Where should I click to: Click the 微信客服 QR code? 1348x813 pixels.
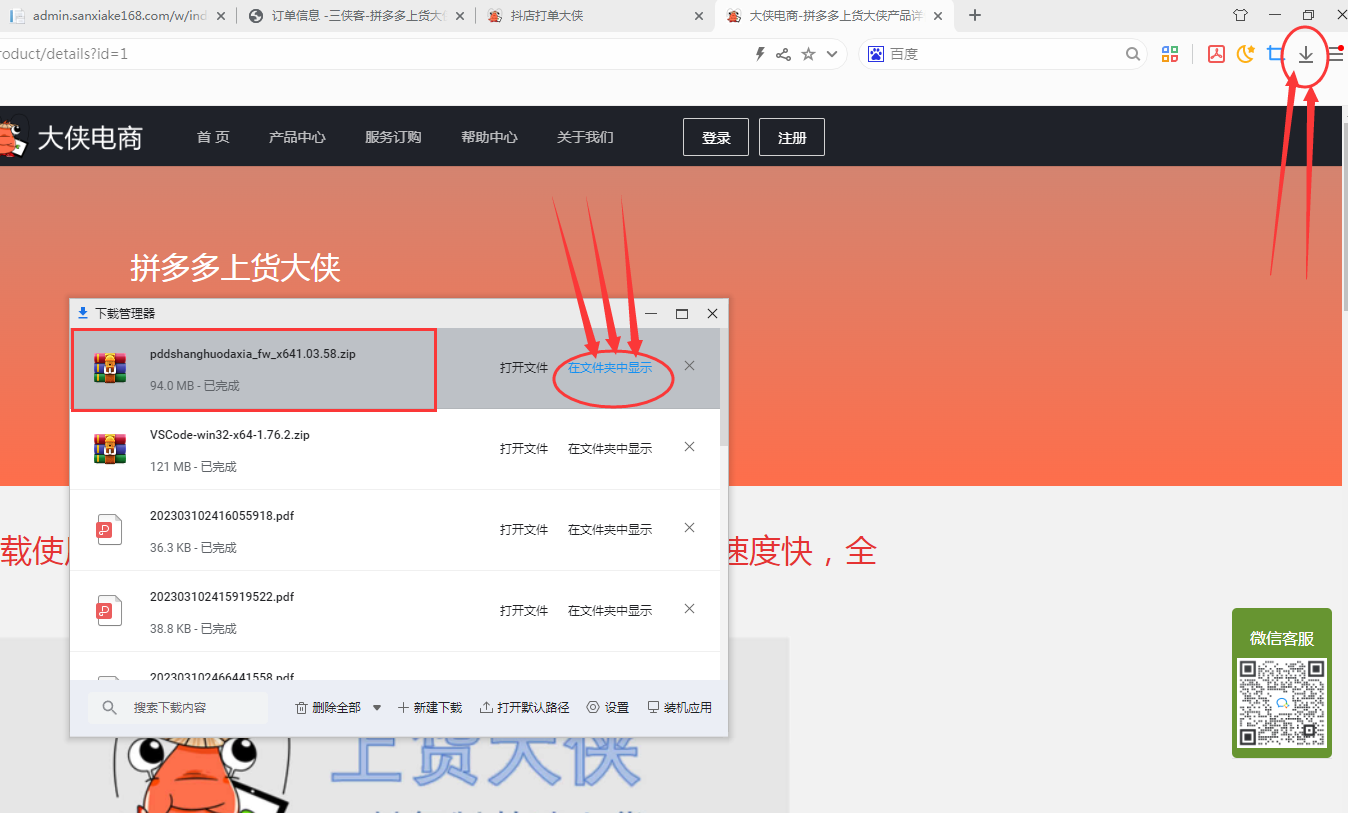(x=1282, y=702)
